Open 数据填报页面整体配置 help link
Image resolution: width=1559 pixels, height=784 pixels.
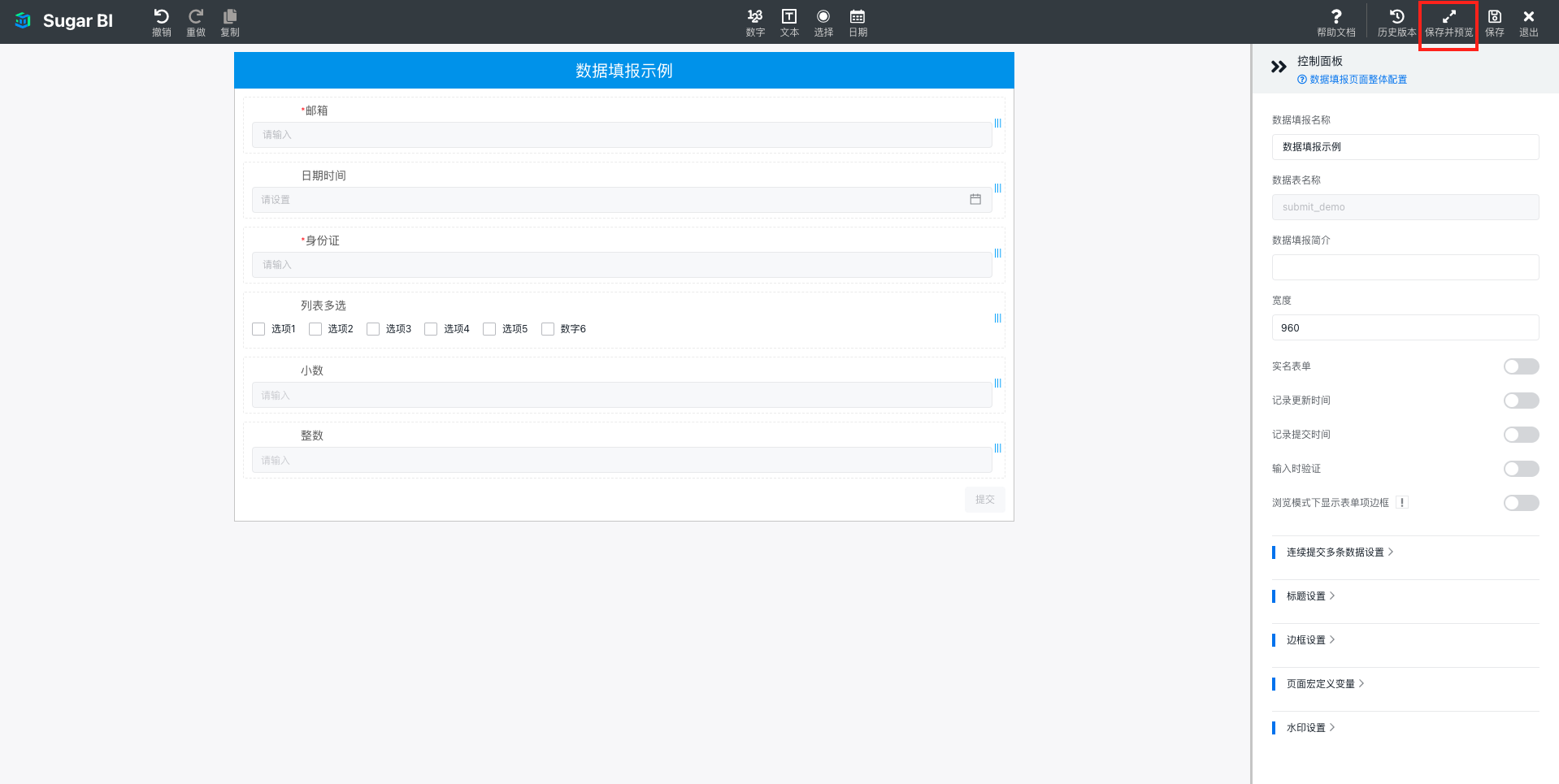pyautogui.click(x=1353, y=80)
